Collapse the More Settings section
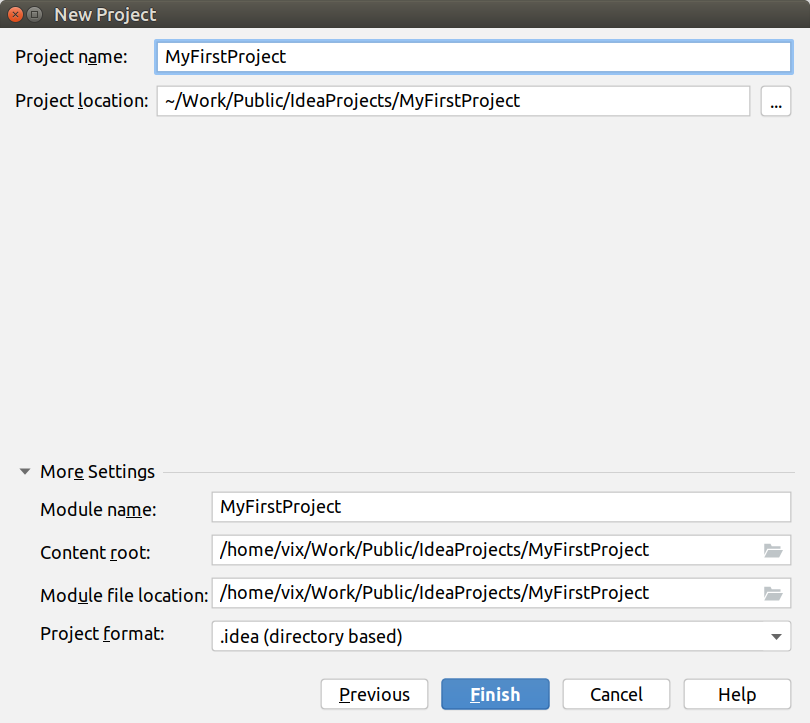This screenshot has height=723, width=810. (x=24, y=472)
